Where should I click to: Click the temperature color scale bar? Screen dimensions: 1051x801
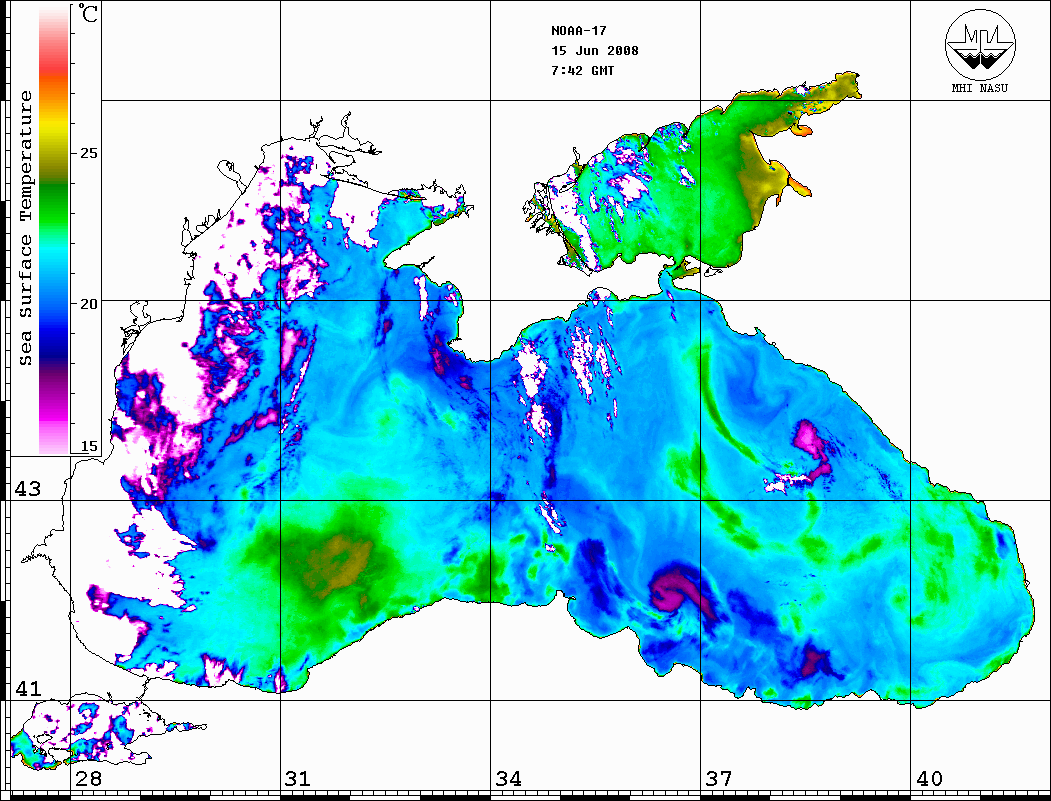click(54, 230)
